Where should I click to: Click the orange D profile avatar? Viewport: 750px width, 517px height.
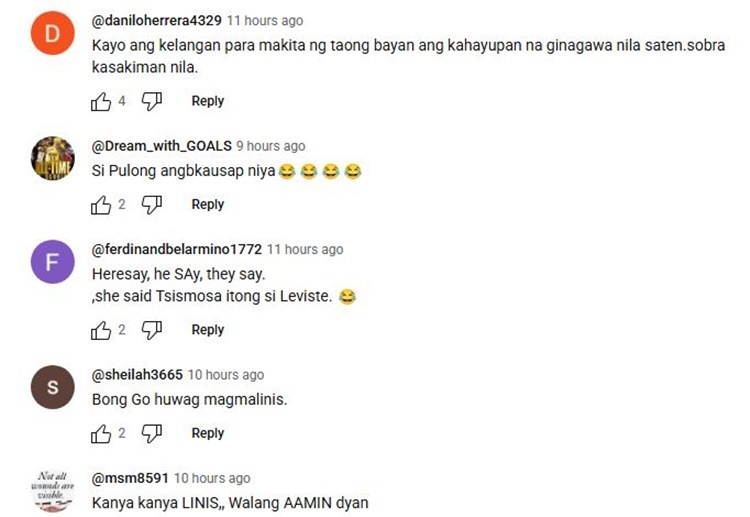point(53,33)
